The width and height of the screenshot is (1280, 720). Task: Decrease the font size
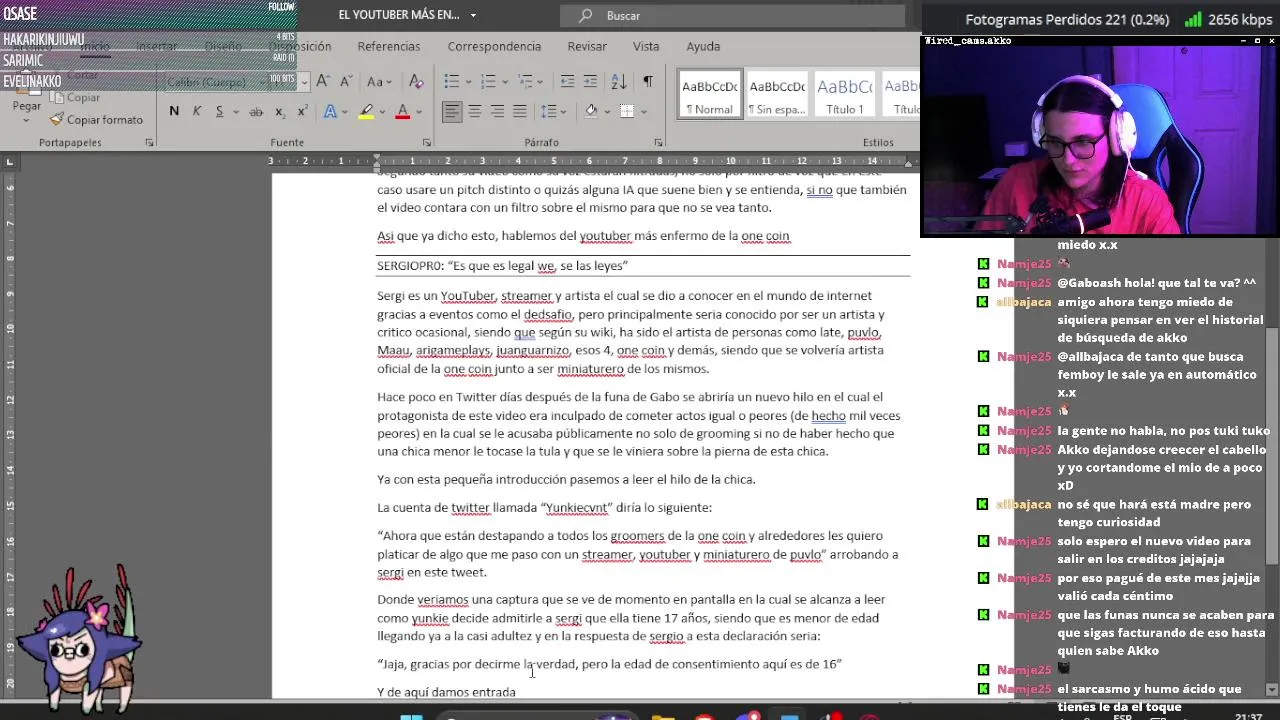[346, 81]
